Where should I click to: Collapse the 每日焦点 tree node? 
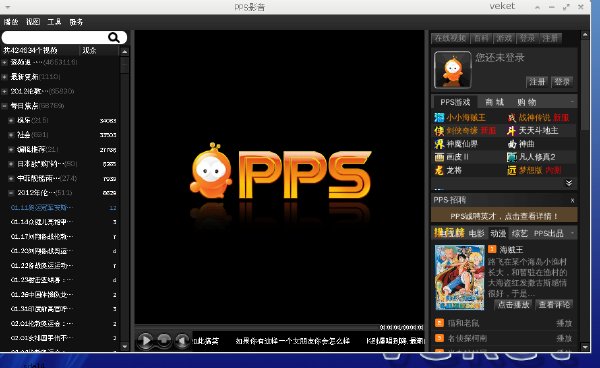click(5, 106)
